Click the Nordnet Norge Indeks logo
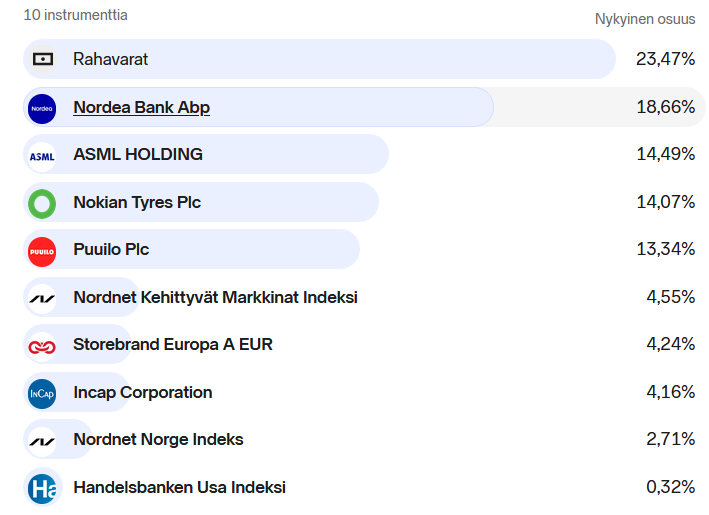The height and width of the screenshot is (515, 709). pyautogui.click(x=42, y=440)
